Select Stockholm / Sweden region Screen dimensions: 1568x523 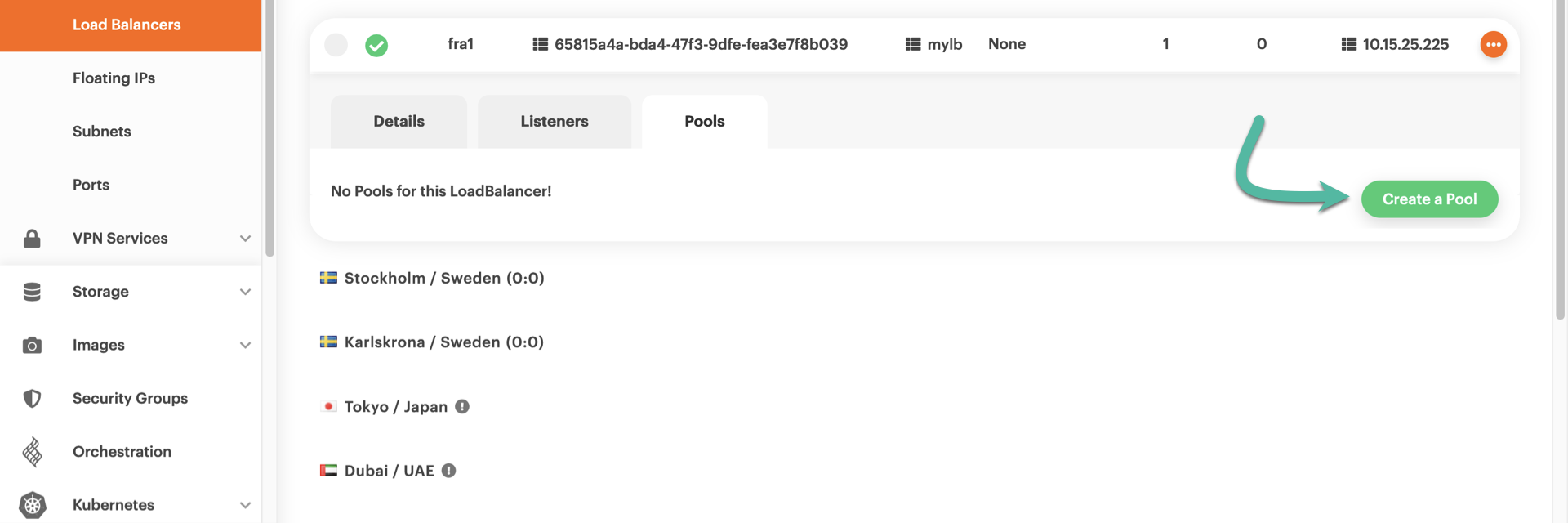coord(443,279)
